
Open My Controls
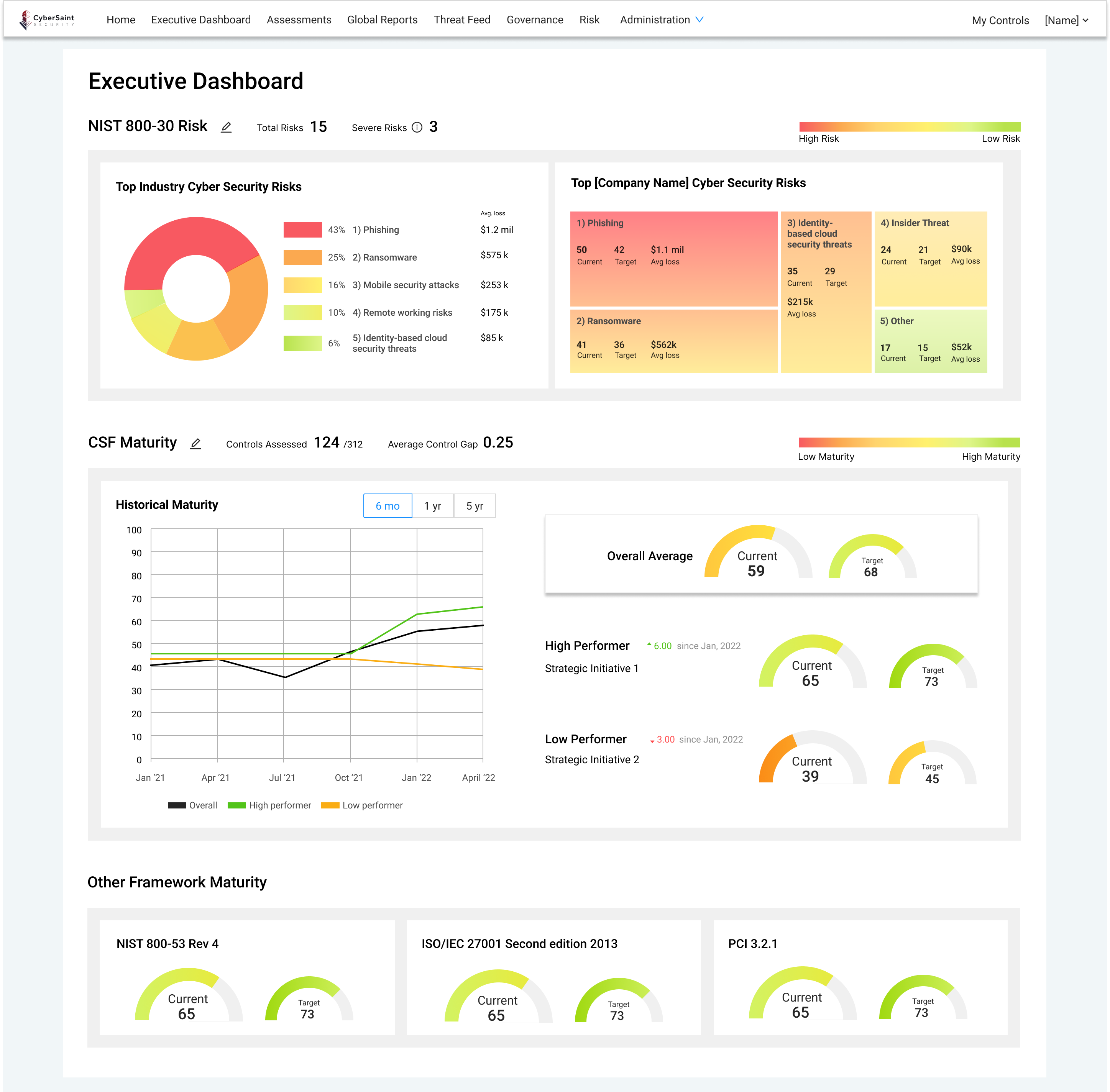pos(1000,20)
